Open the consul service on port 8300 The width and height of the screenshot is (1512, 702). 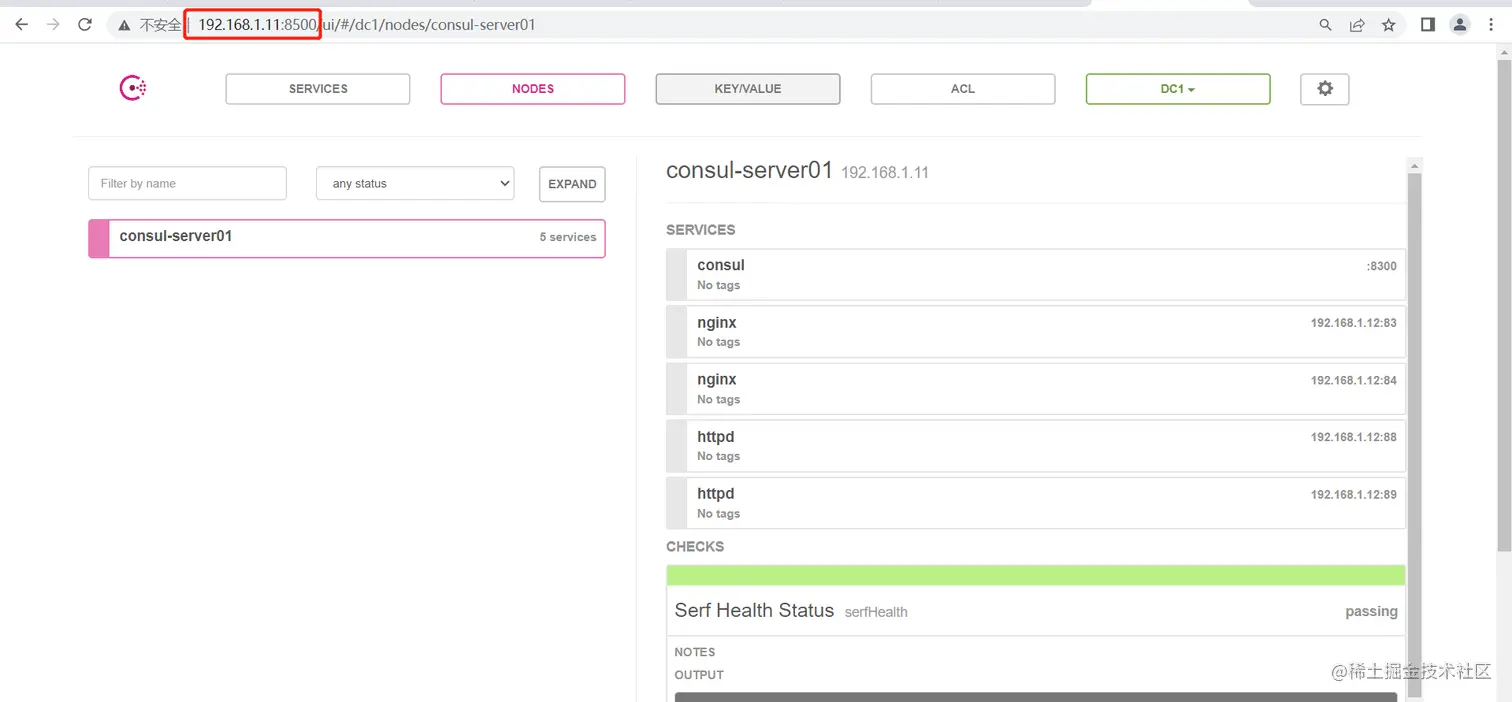(1036, 275)
